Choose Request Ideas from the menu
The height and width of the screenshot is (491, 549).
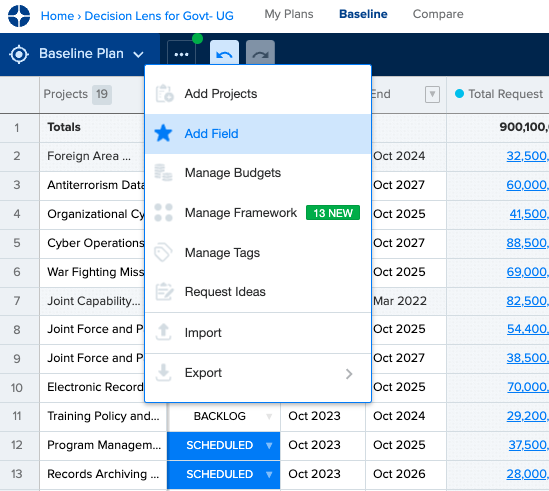pos(258,292)
